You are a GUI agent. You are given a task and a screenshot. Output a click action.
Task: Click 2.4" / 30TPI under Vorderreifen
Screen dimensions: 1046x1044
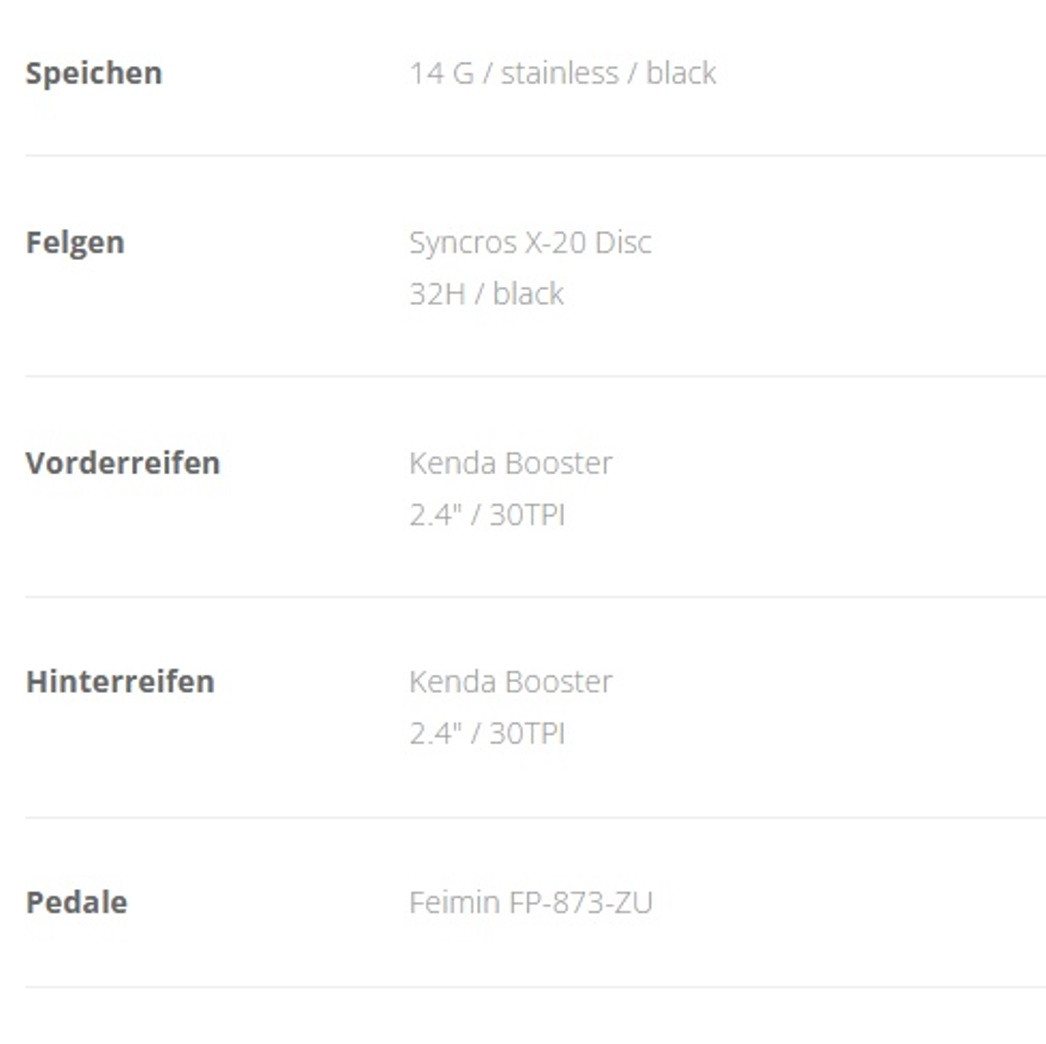pyautogui.click(x=487, y=514)
